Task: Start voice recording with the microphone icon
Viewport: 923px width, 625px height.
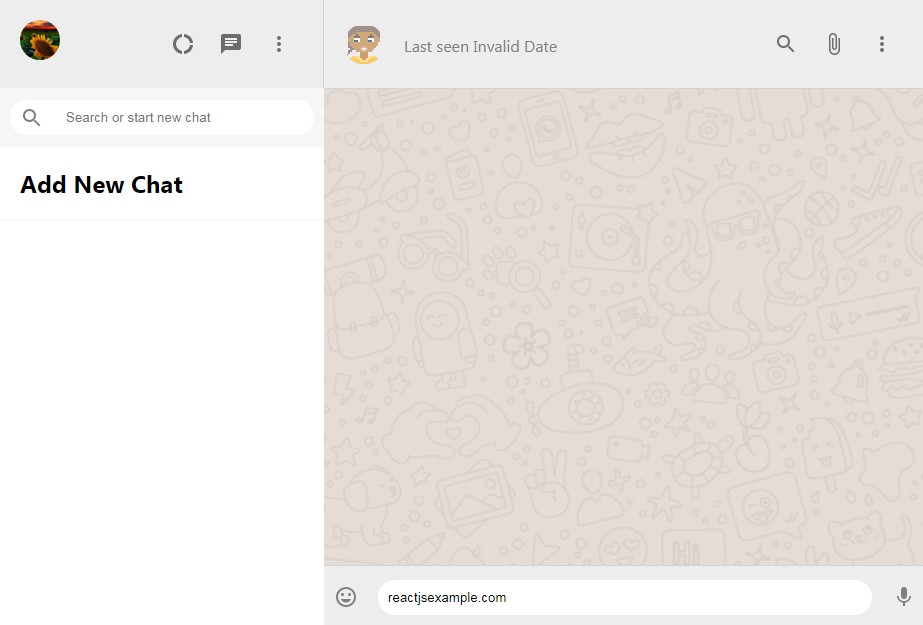Action: click(903, 597)
